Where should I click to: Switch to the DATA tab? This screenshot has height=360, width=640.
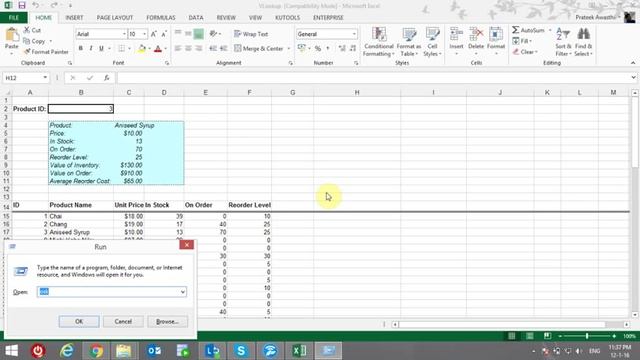[196, 18]
